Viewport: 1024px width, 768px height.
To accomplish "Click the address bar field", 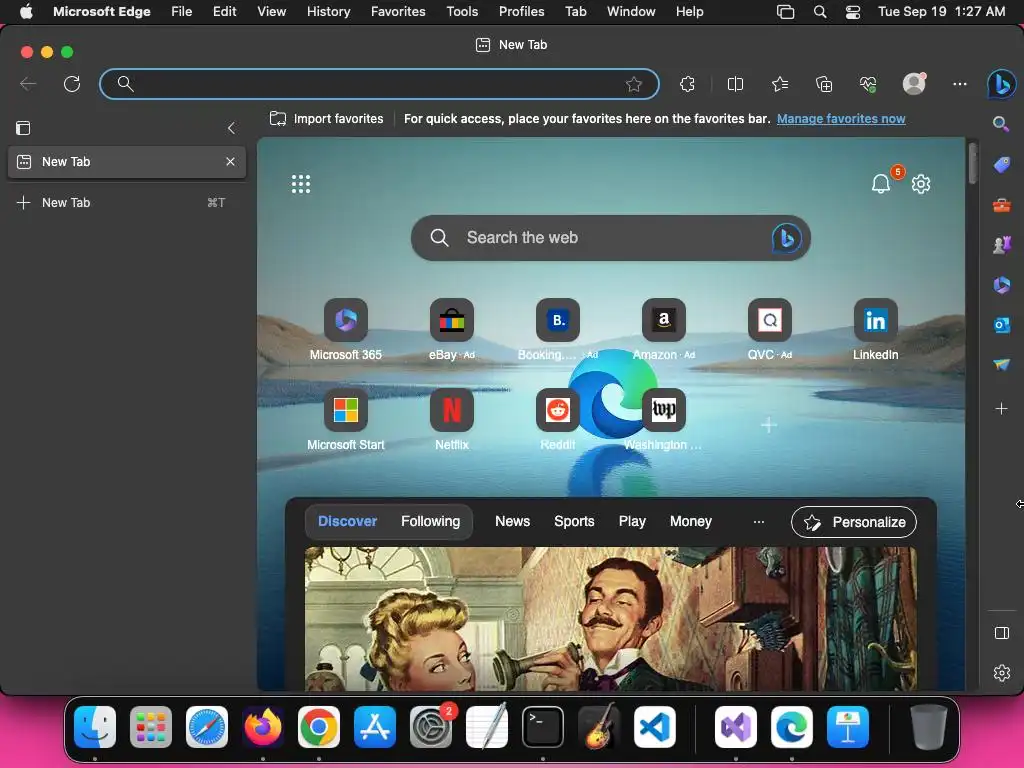I will point(379,84).
